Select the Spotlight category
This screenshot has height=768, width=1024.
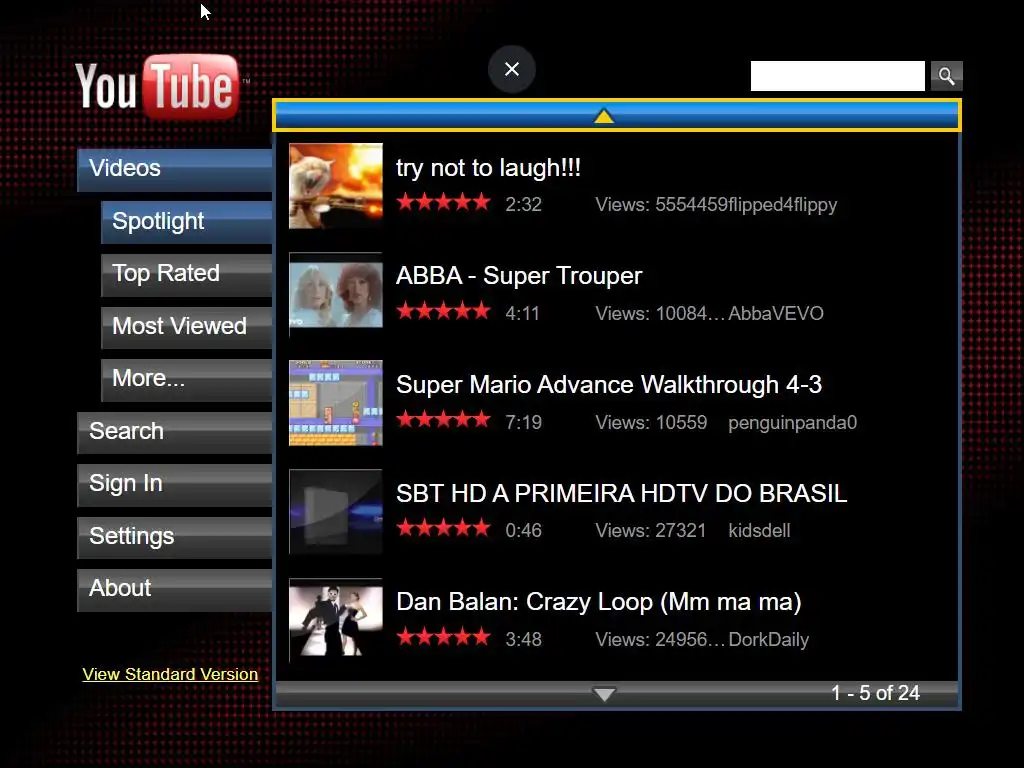click(187, 222)
